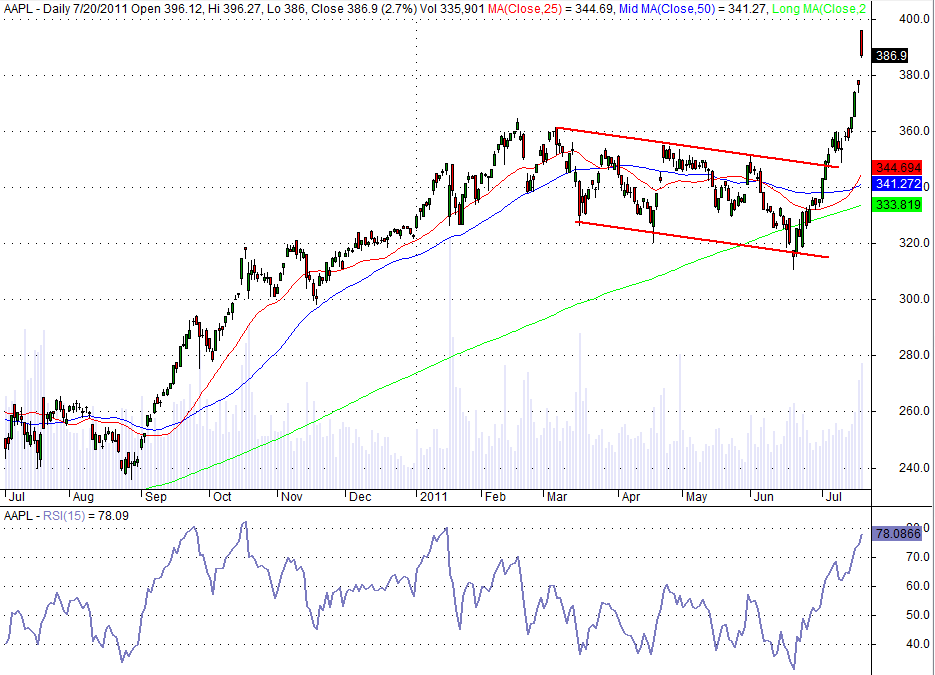Viewport: 935px width, 675px height.
Task: Click the 60.0 RSI axis label
Action: [918, 586]
